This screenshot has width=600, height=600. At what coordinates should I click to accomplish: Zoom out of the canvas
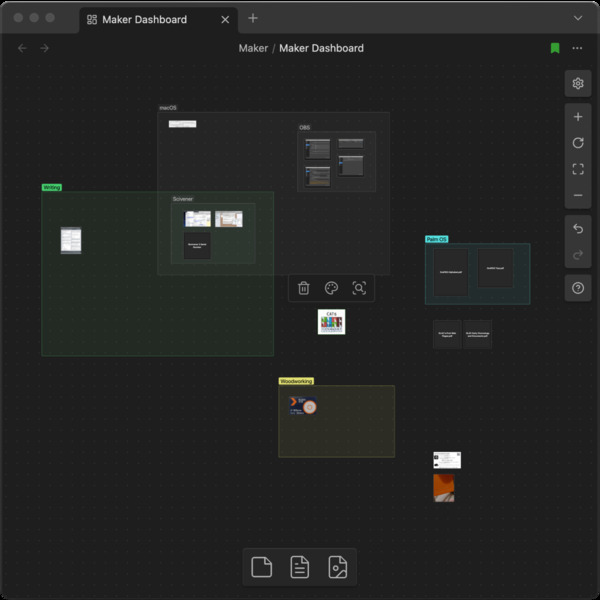click(577, 195)
